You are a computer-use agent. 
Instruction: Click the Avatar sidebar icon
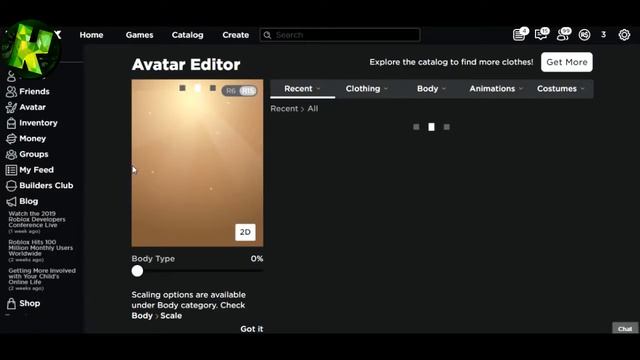point(11,107)
